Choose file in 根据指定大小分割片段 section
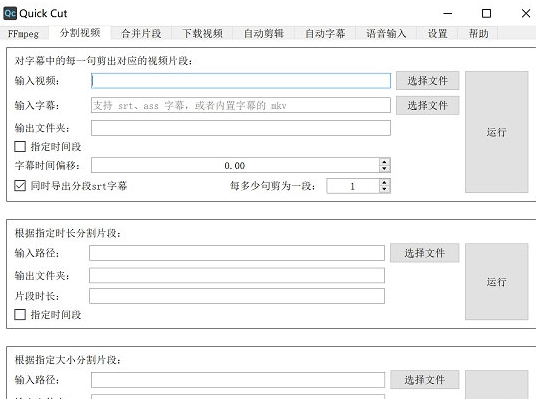This screenshot has height=399, width=536. coord(425,380)
